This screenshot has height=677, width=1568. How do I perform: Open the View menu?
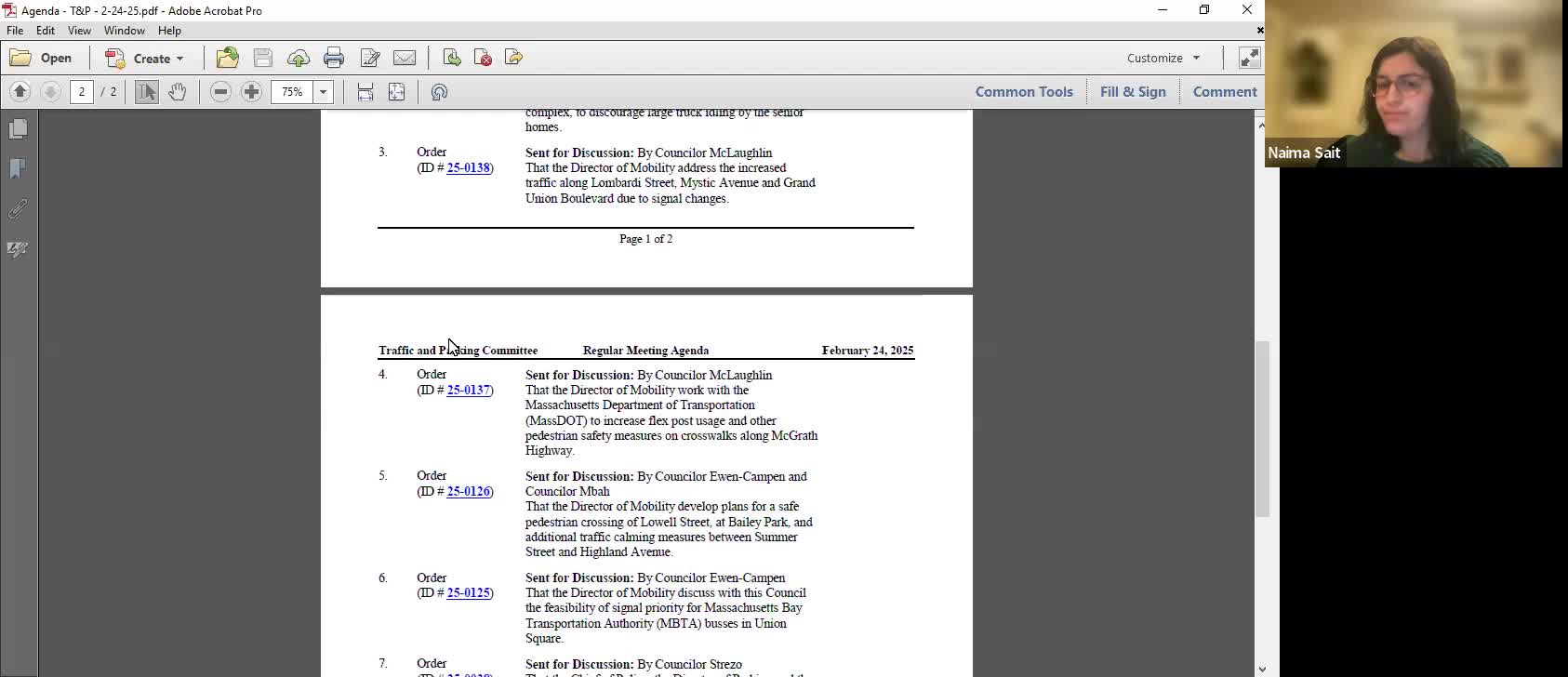[x=79, y=31]
